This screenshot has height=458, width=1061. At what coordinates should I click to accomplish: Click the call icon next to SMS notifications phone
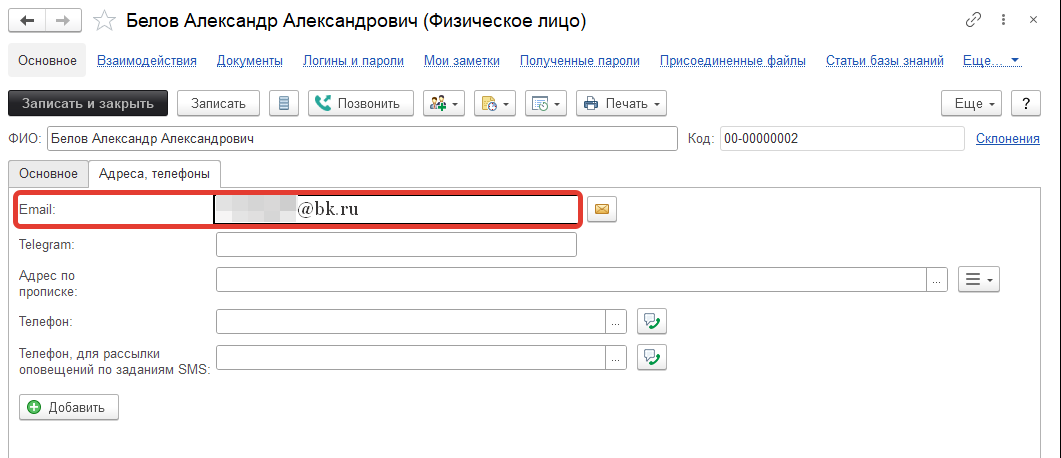(652, 357)
